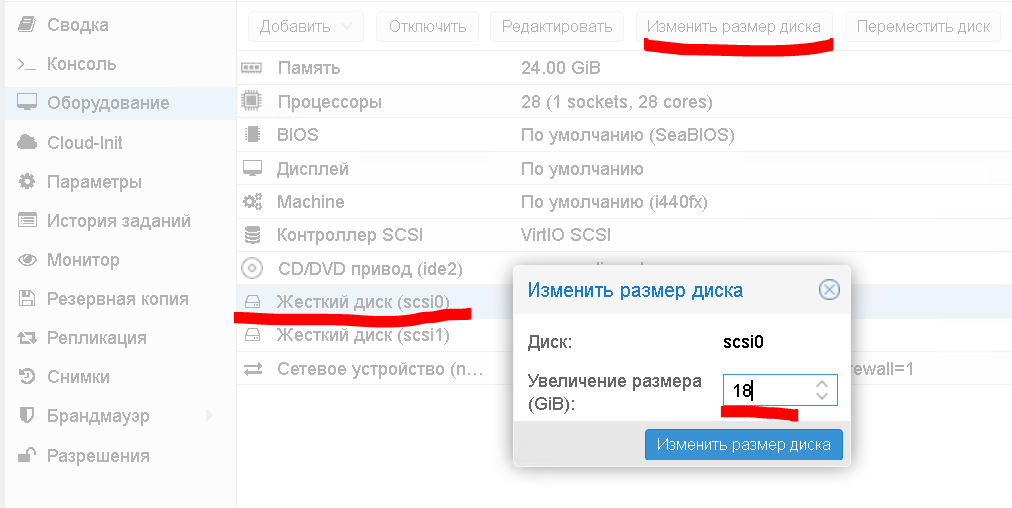
Task: Increase disk size with spinner up arrow
Action: point(822,383)
